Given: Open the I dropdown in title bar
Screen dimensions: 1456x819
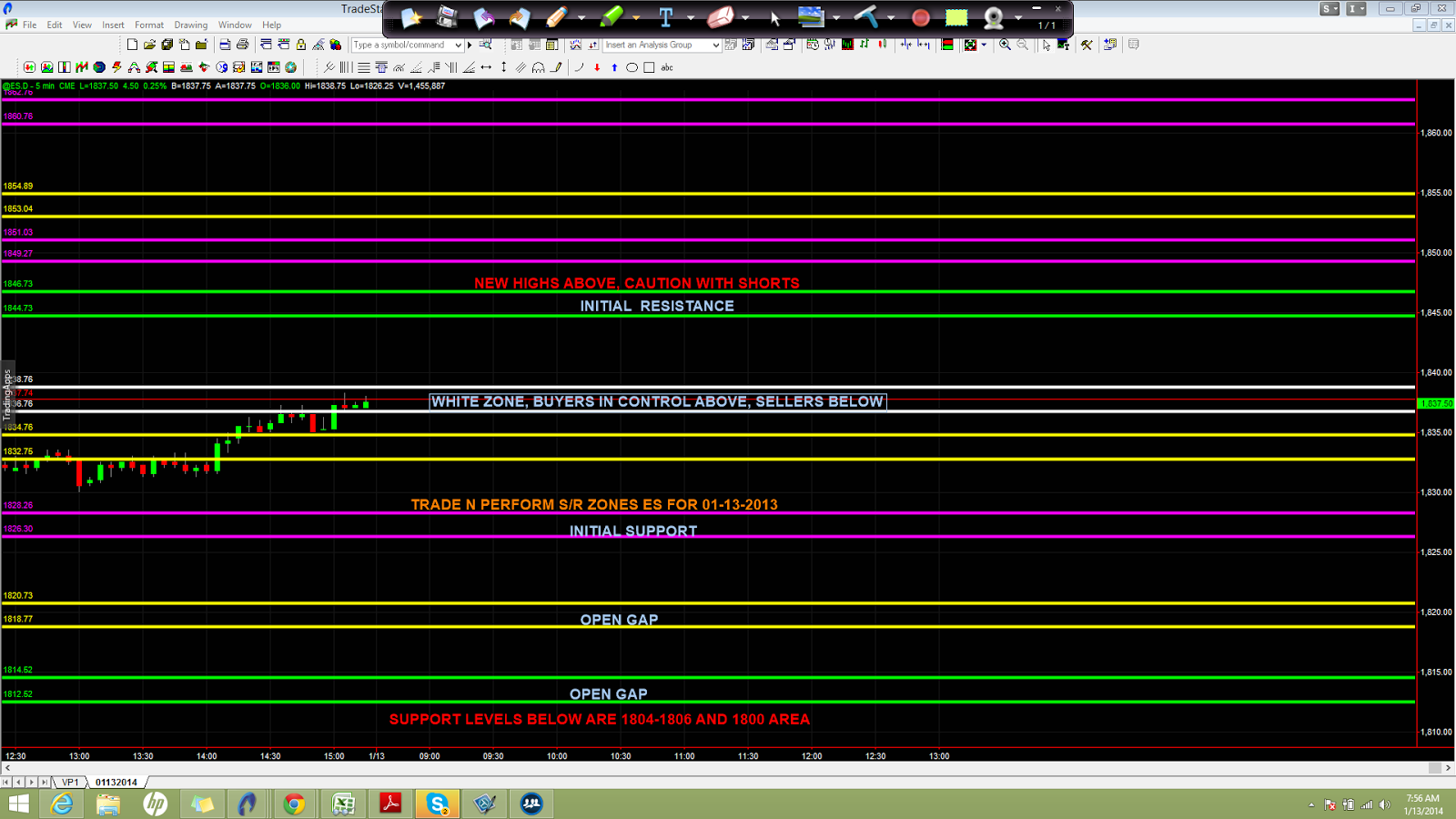Looking at the screenshot, I should pos(1357,8).
